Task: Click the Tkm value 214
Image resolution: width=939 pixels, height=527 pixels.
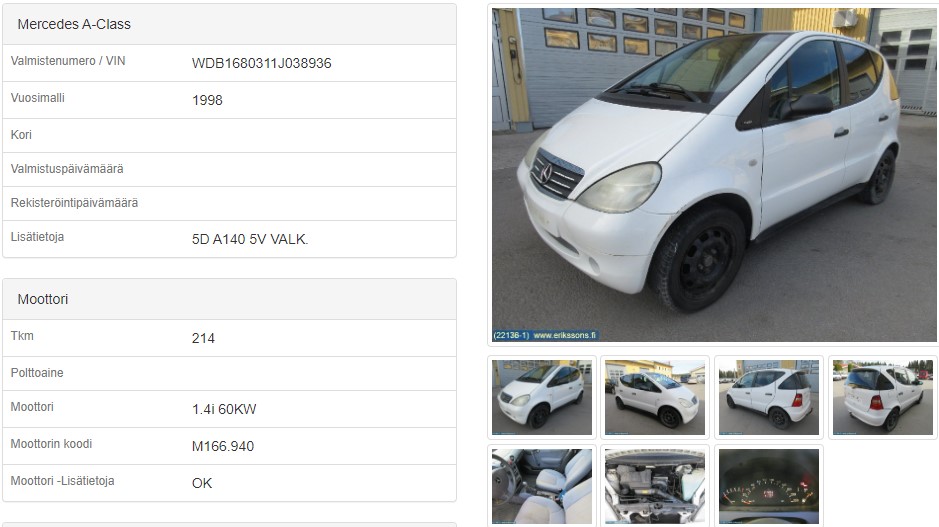Action: click(203, 338)
